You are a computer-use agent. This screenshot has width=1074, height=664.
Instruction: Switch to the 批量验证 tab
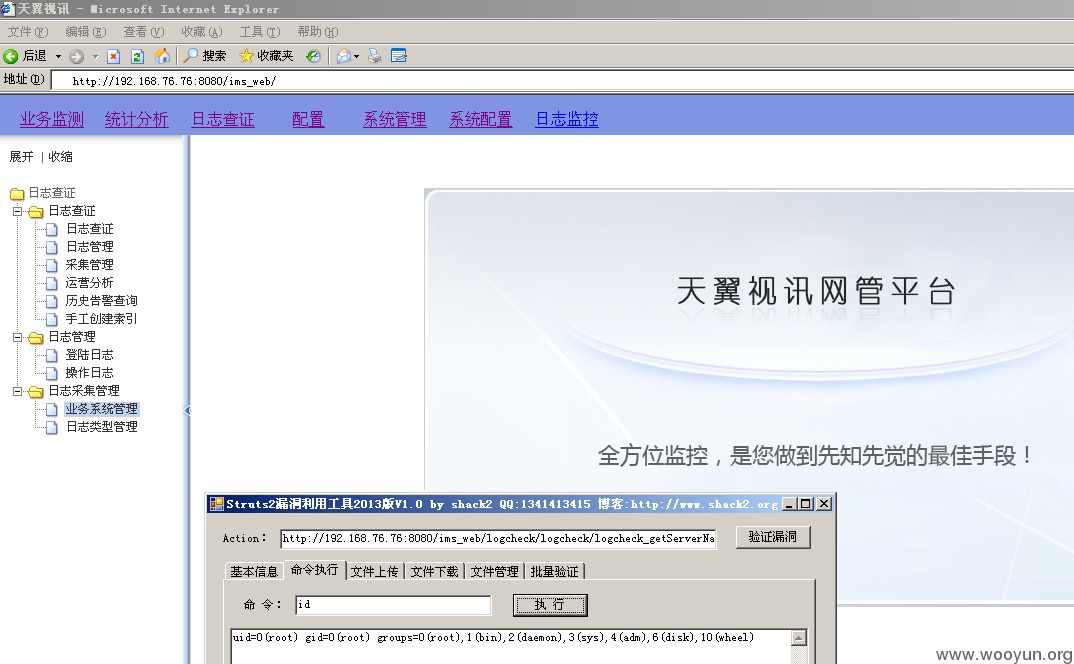point(554,571)
